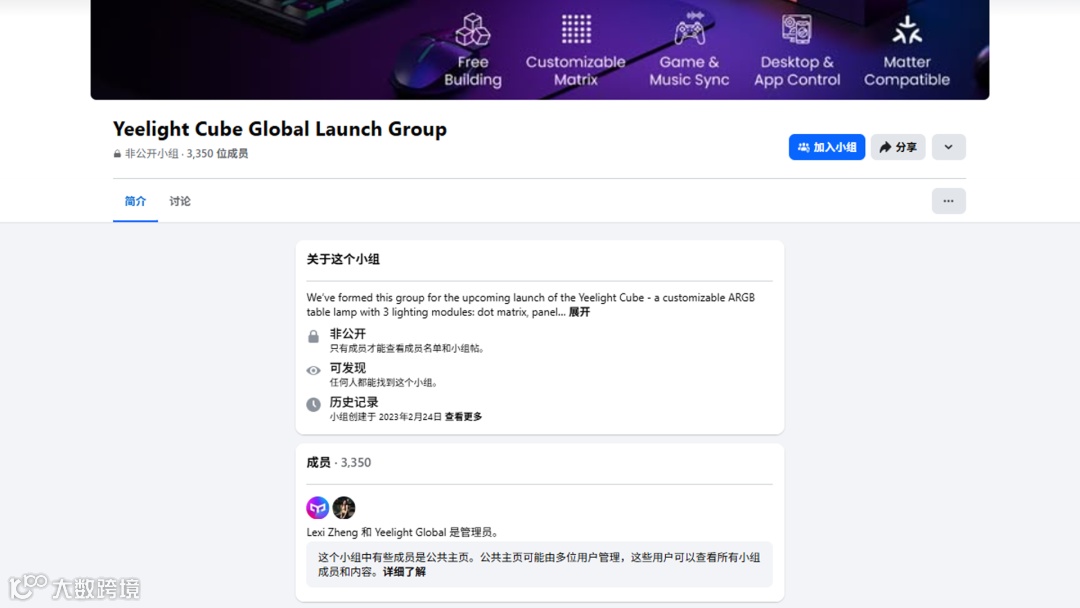
Task: Click text 'Lexi Zheng 和 Yeelight Global 是管理员'
Action: coord(403,532)
